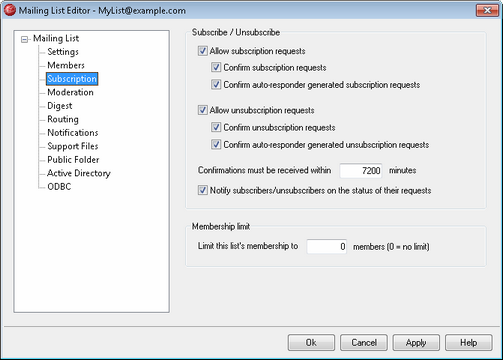
Task: Click the membership limit input field
Action: pos(327,247)
